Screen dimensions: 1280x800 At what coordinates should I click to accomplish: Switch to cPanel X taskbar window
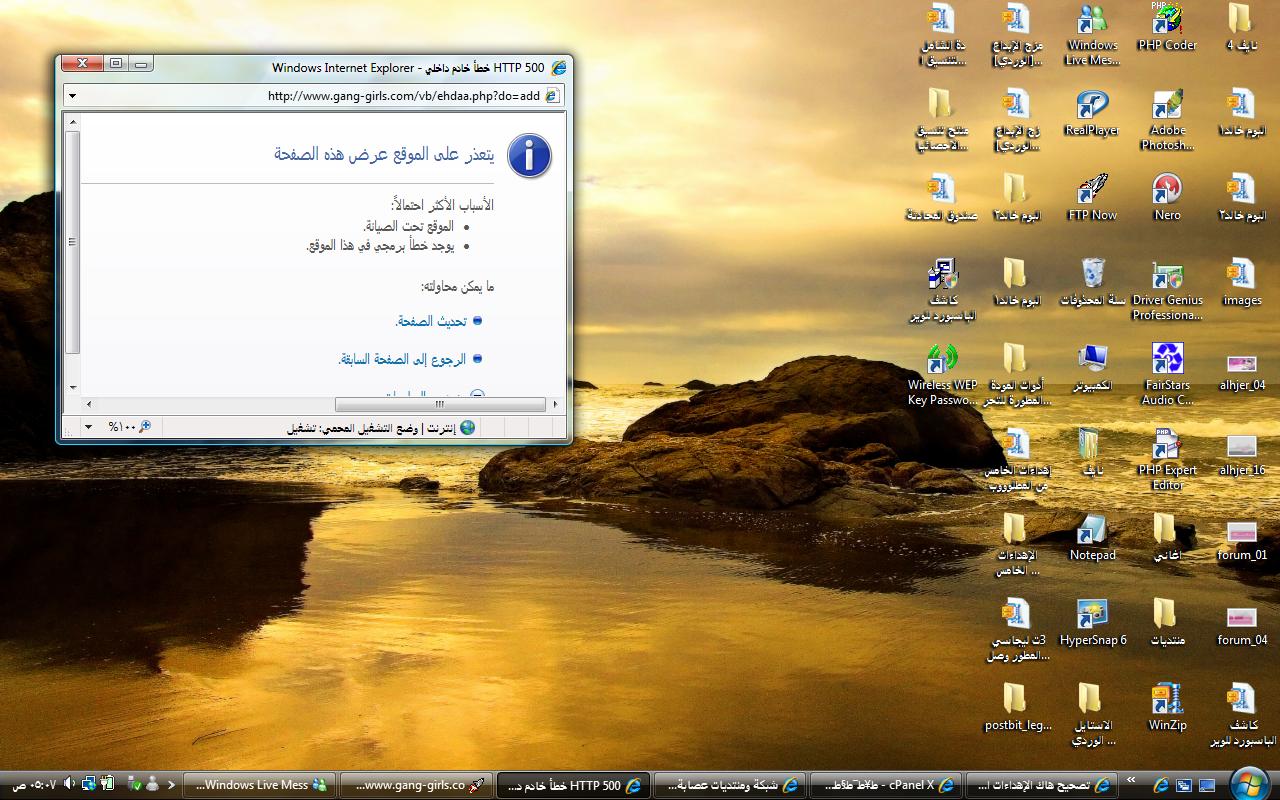coord(884,785)
